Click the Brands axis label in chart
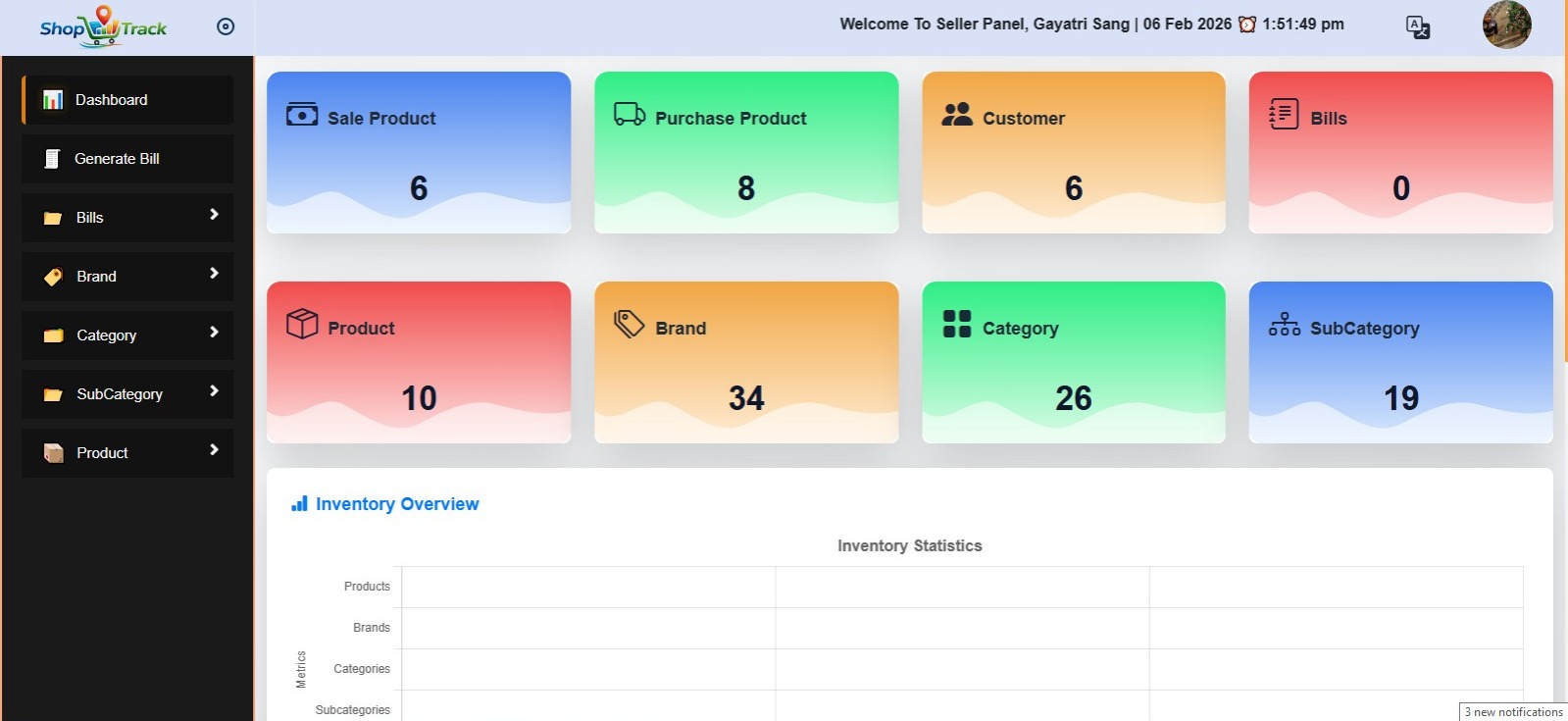This screenshot has width=1568, height=721. (372, 628)
